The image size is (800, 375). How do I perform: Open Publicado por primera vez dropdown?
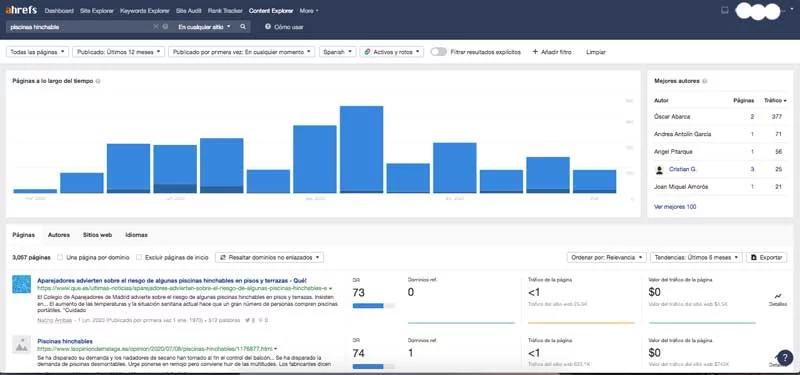click(x=241, y=52)
